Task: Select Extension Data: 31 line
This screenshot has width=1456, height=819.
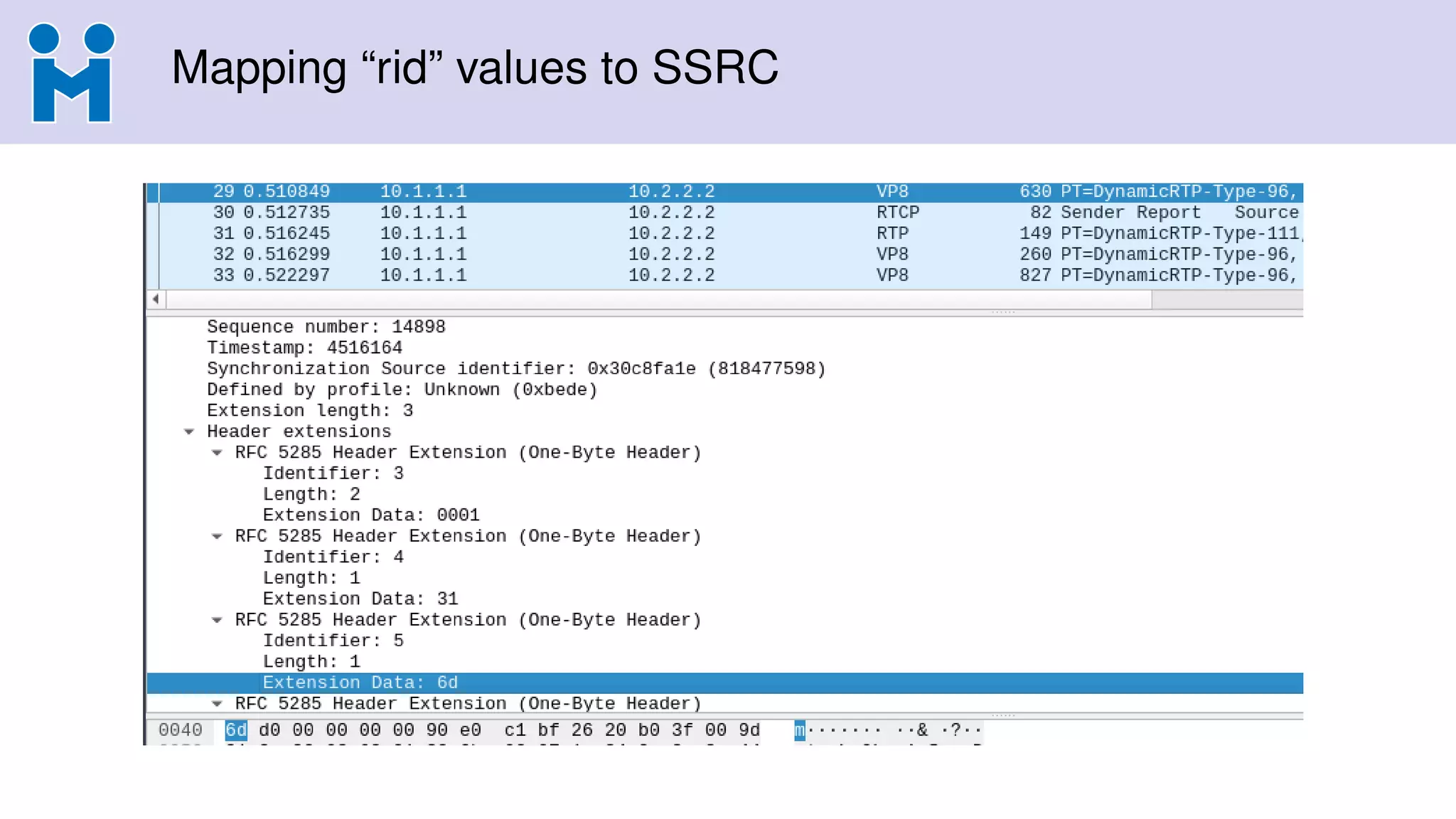Action: 360,599
